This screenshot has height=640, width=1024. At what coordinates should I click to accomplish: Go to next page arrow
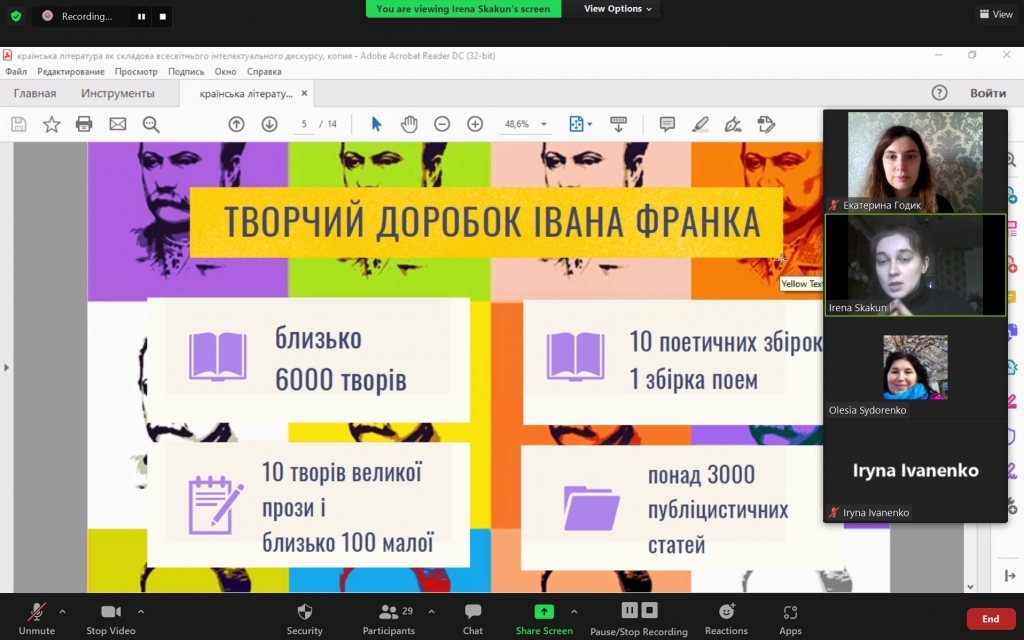point(270,124)
